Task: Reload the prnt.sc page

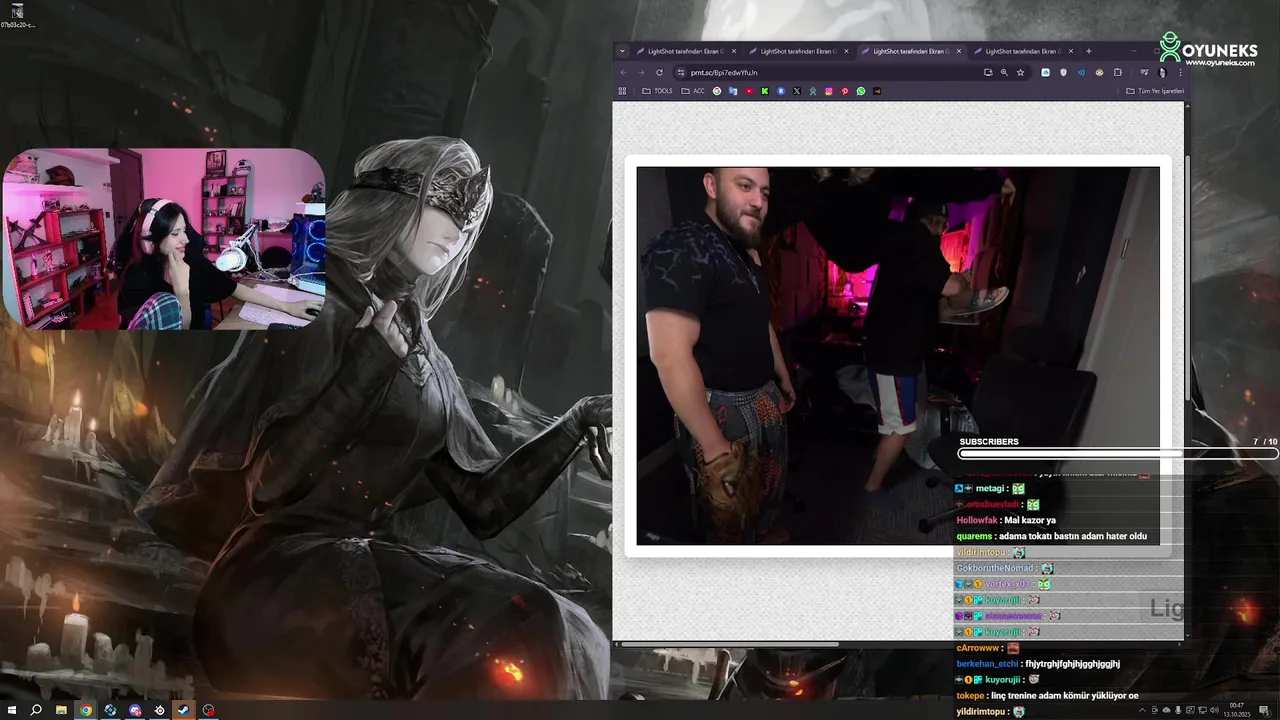Action: tap(659, 72)
